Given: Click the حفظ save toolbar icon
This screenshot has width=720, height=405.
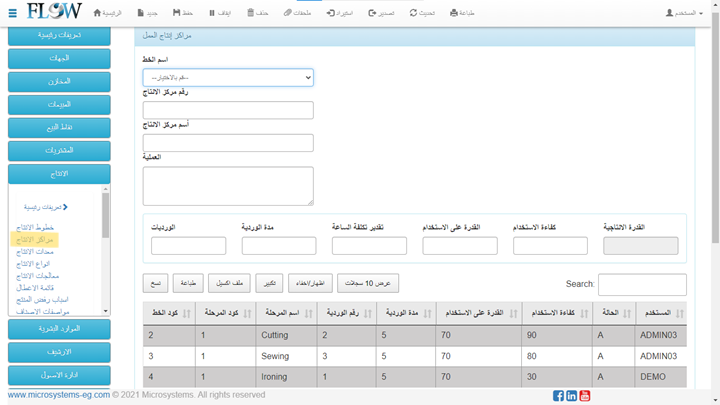Looking at the screenshot, I should [x=182, y=13].
